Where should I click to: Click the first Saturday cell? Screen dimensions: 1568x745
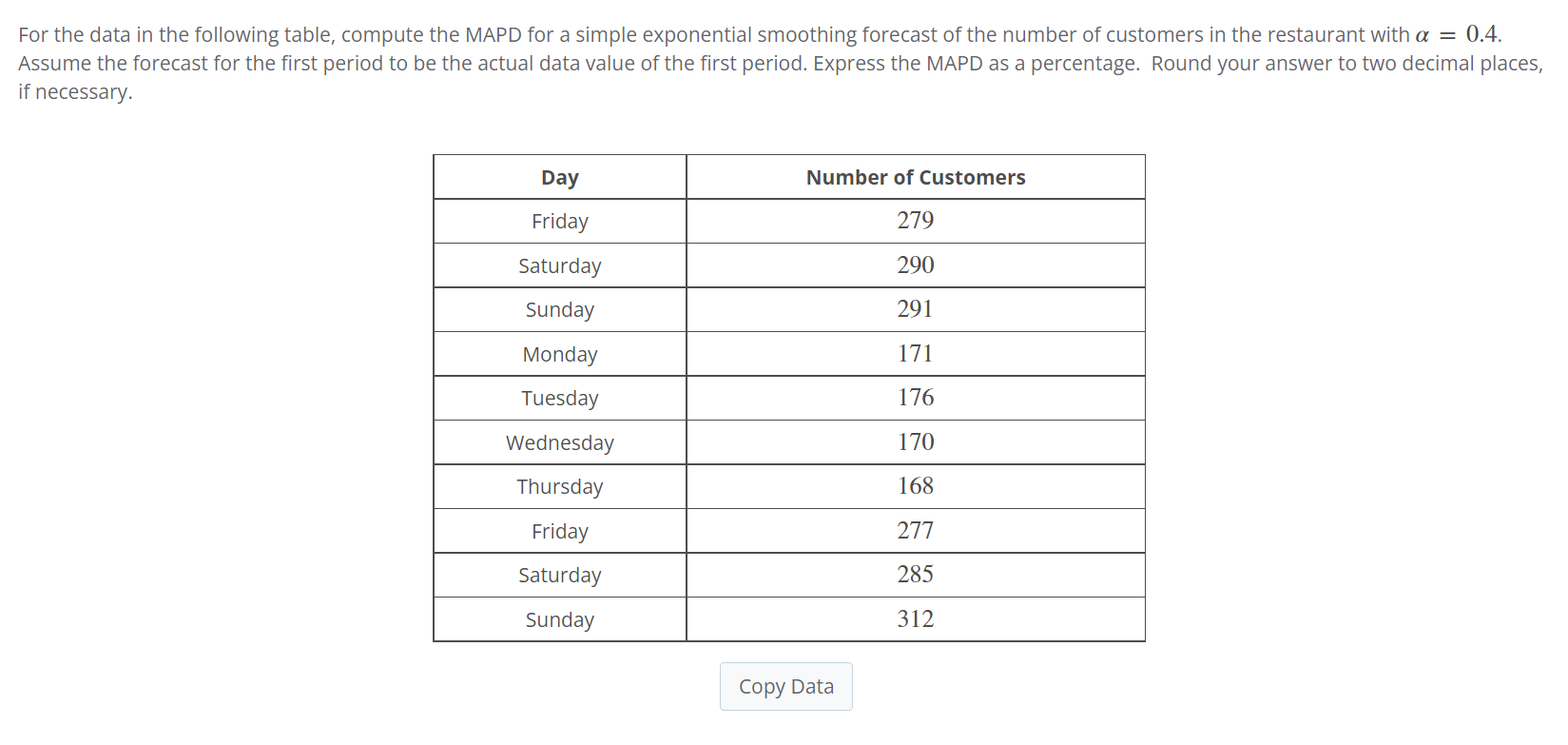pos(560,265)
